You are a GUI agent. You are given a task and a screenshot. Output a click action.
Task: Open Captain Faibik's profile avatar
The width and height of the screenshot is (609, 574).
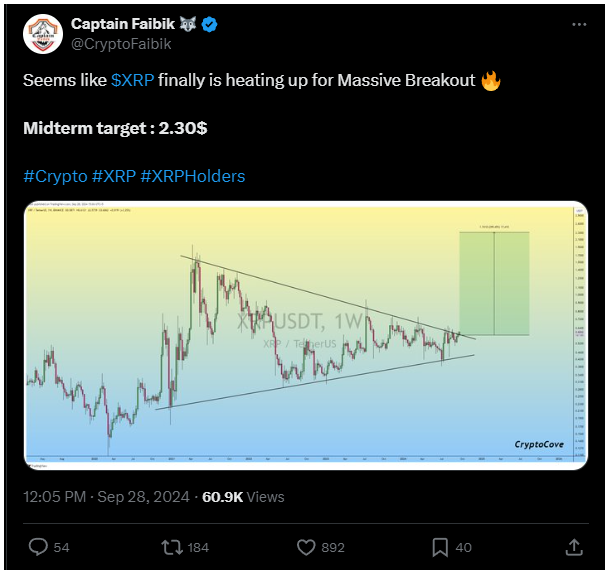43,34
